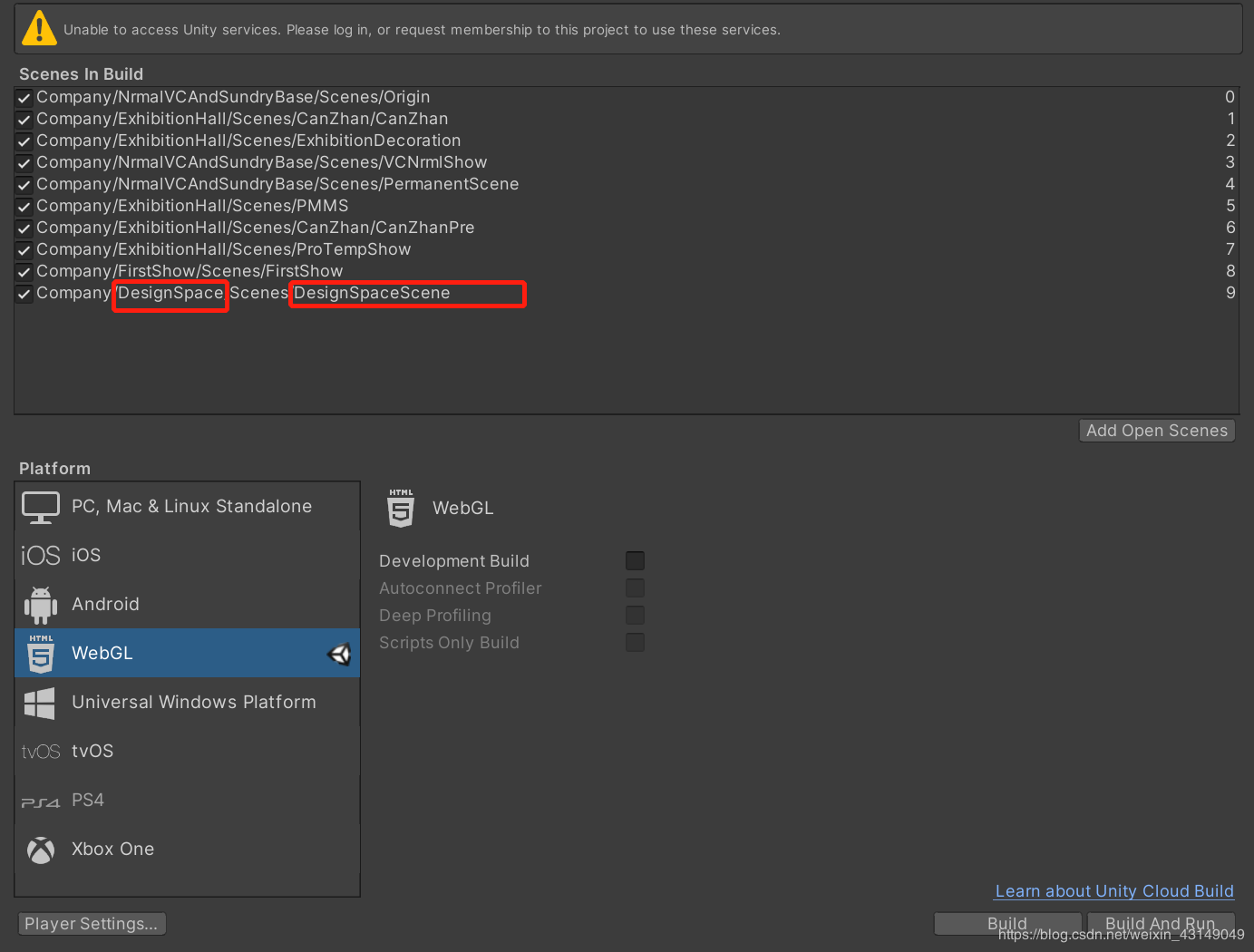Click the PC monitor platform icon

click(x=41, y=508)
